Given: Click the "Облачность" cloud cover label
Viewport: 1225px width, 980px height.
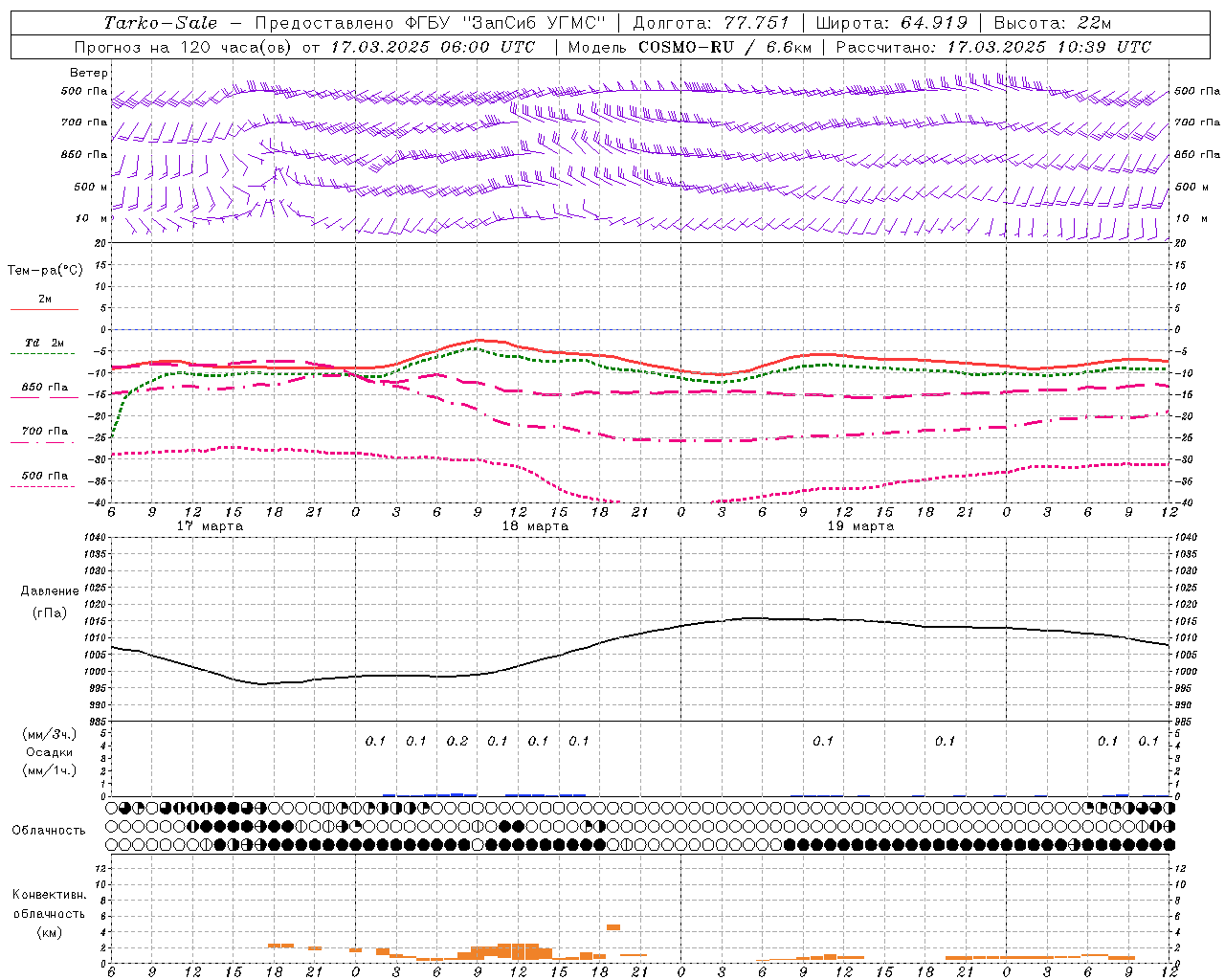Looking at the screenshot, I should tap(49, 831).
